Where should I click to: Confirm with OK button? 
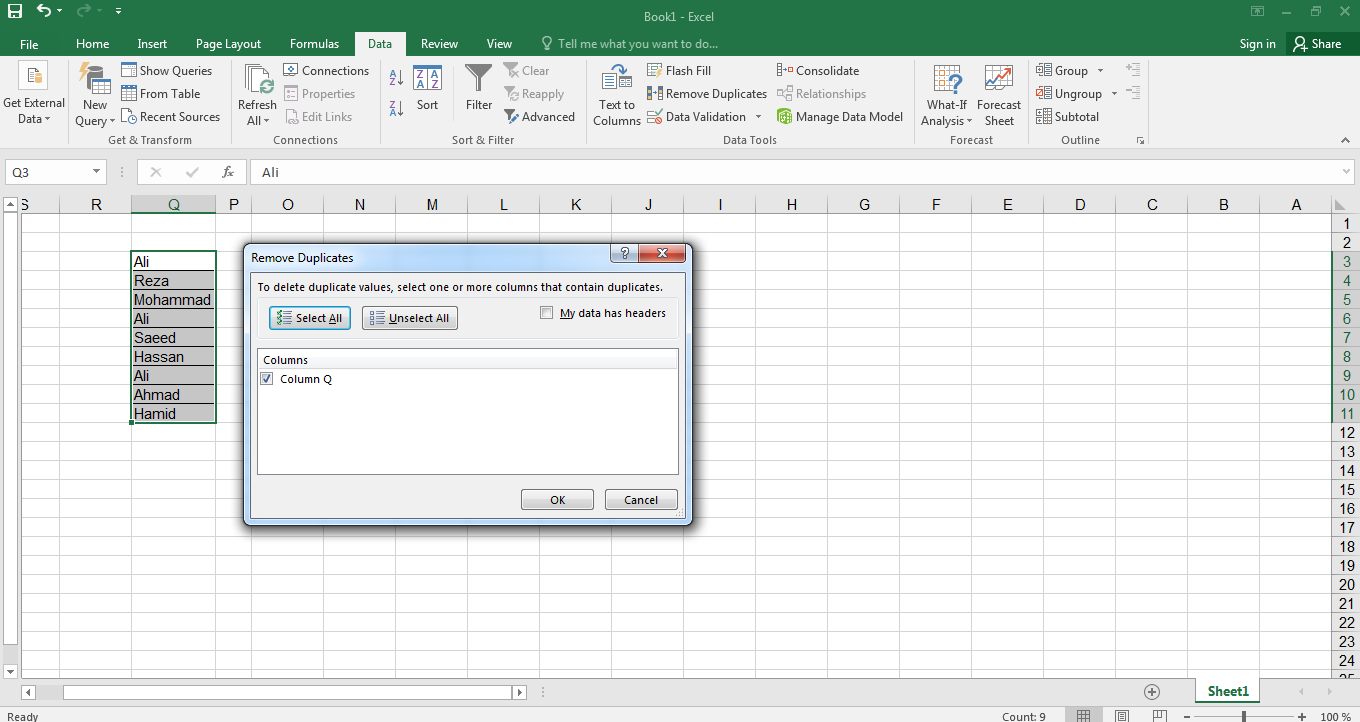pyautogui.click(x=558, y=500)
